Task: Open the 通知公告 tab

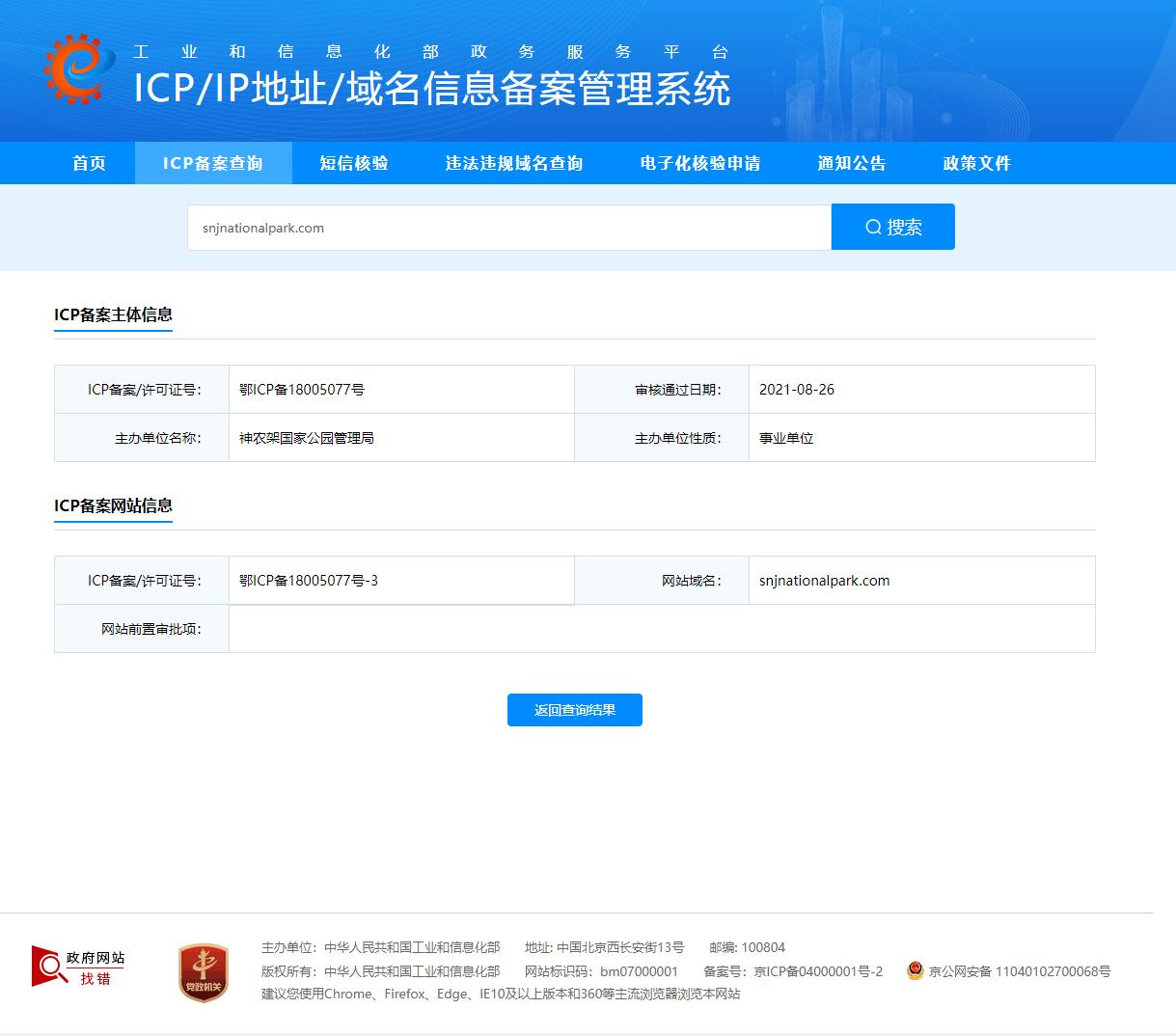Action: 852,163
